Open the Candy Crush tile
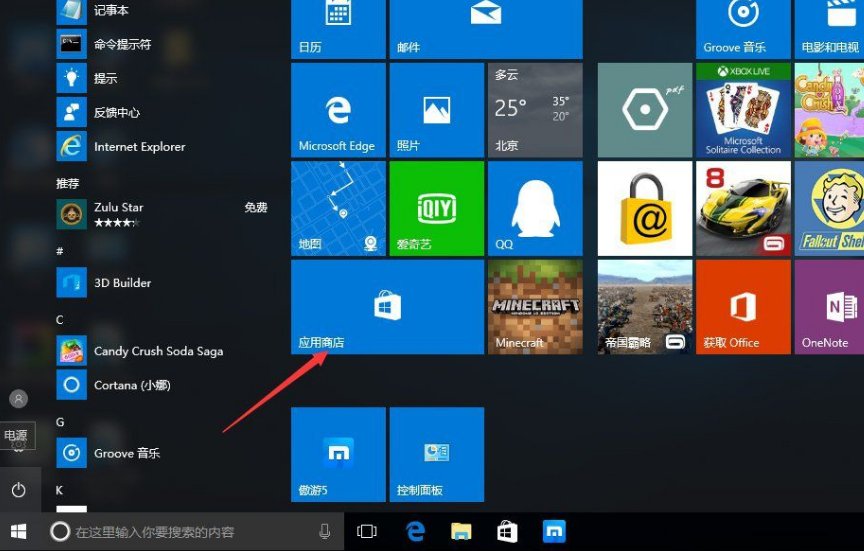This screenshot has height=551, width=864. click(x=829, y=110)
